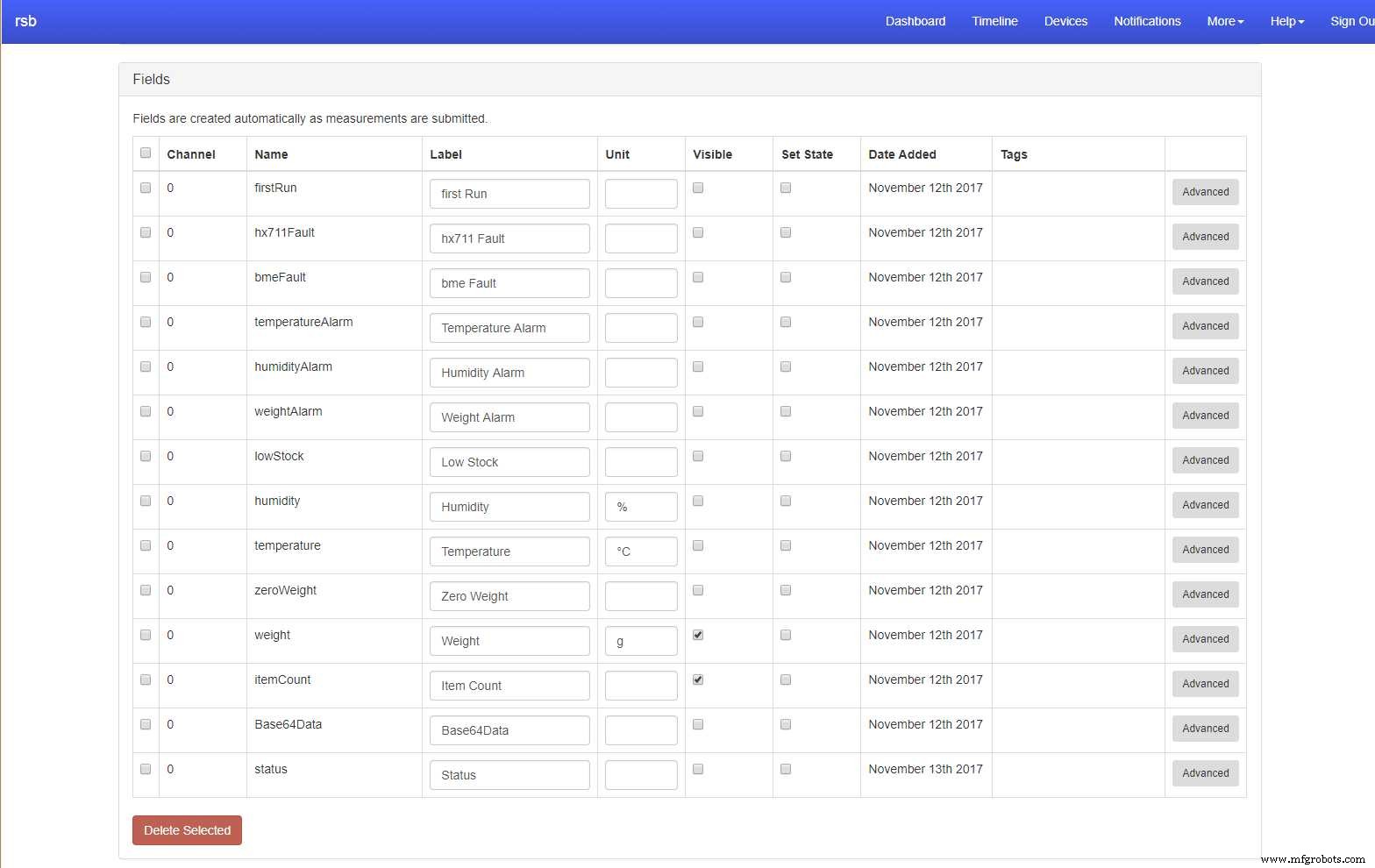
Task: Click the rsb brand logo
Action: coord(25,21)
